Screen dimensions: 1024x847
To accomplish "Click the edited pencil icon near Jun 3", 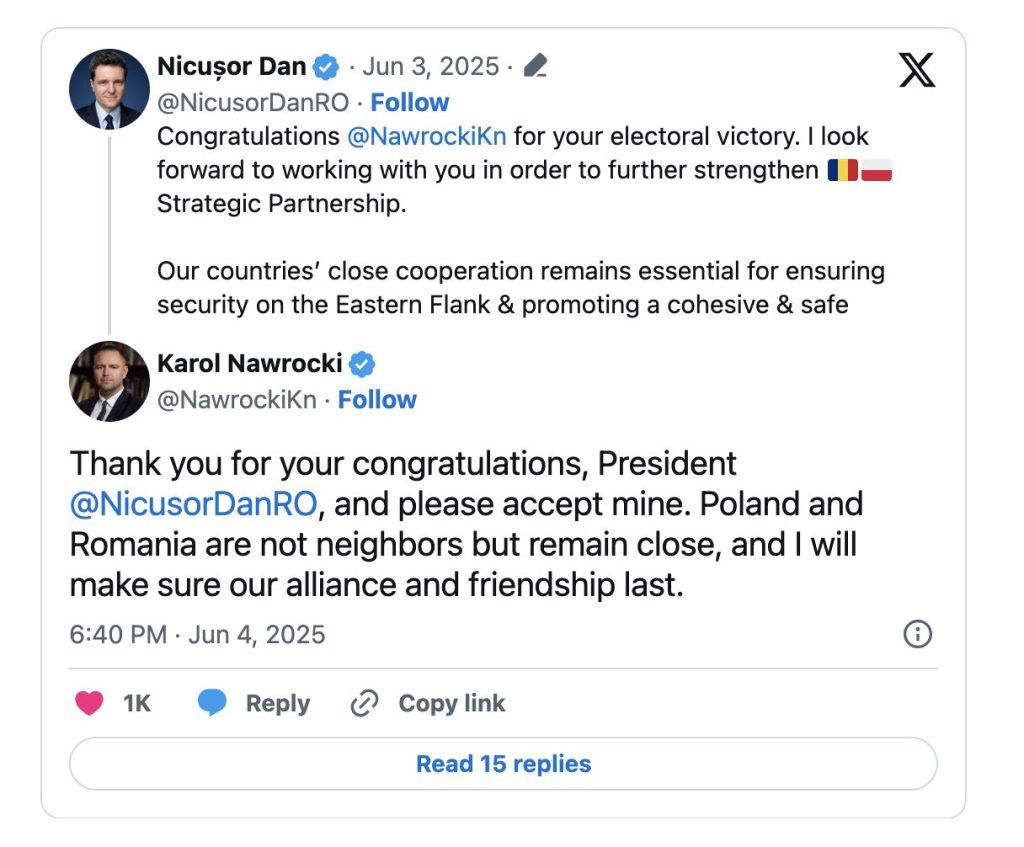I will click(536, 66).
